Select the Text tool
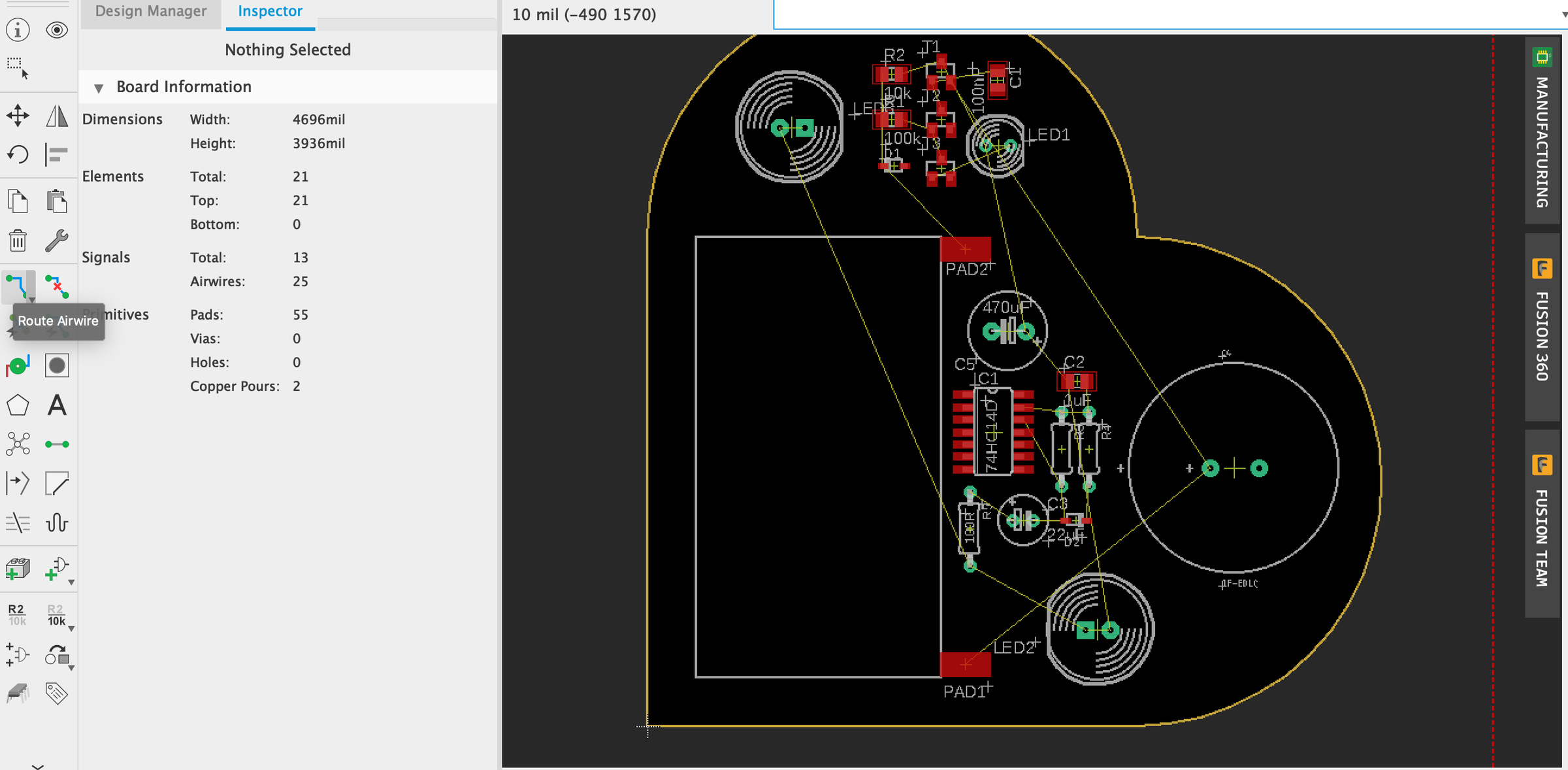This screenshot has height=770, width=1568. (x=57, y=405)
